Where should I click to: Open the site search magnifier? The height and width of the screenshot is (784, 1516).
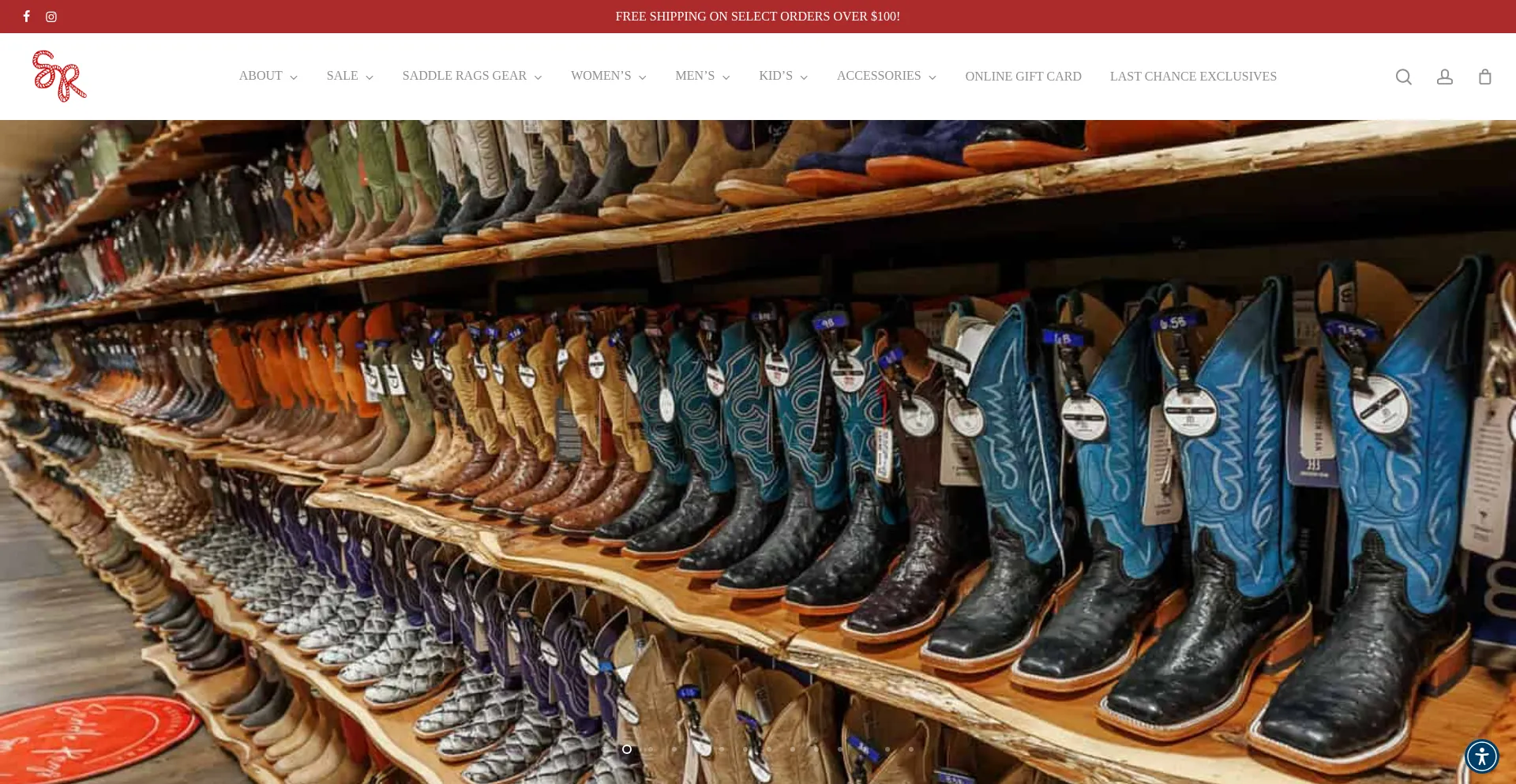tap(1403, 77)
